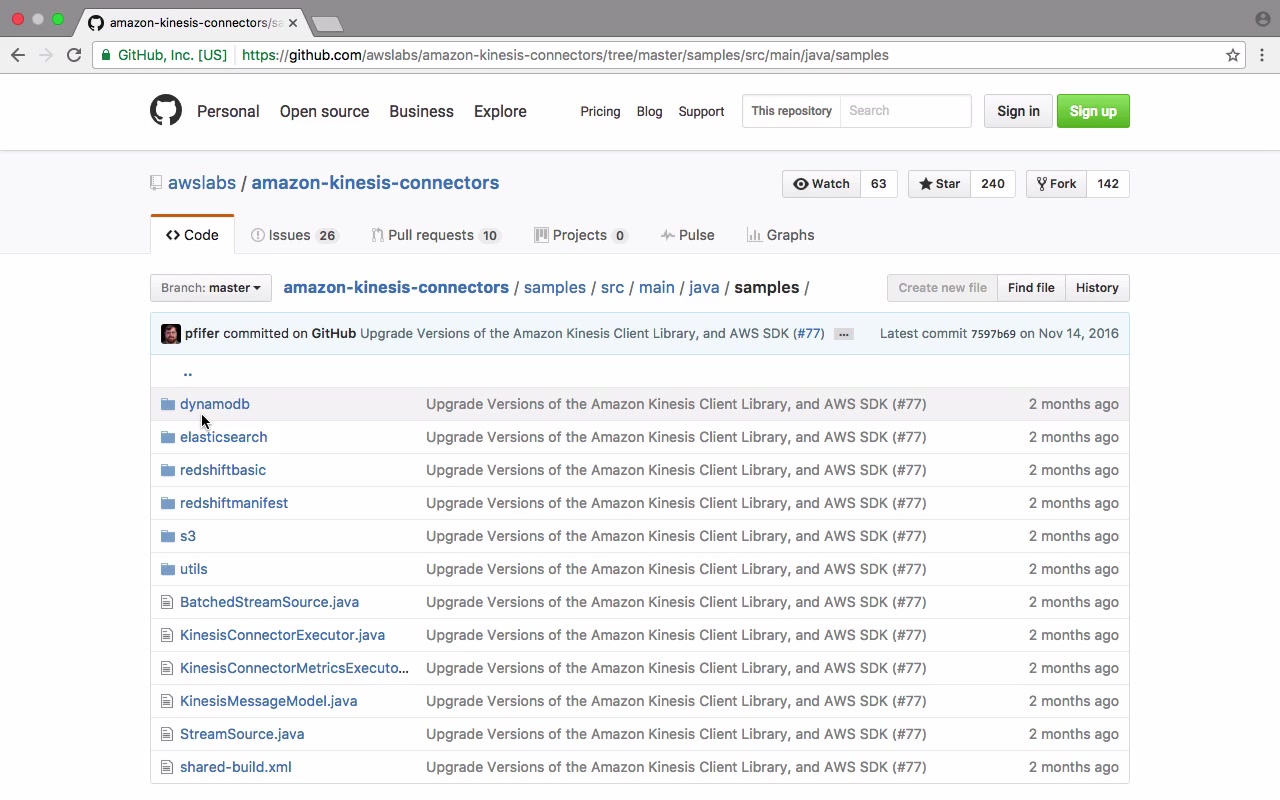
Task: Star the amazon-kinesis-connectors repository
Action: 939,184
